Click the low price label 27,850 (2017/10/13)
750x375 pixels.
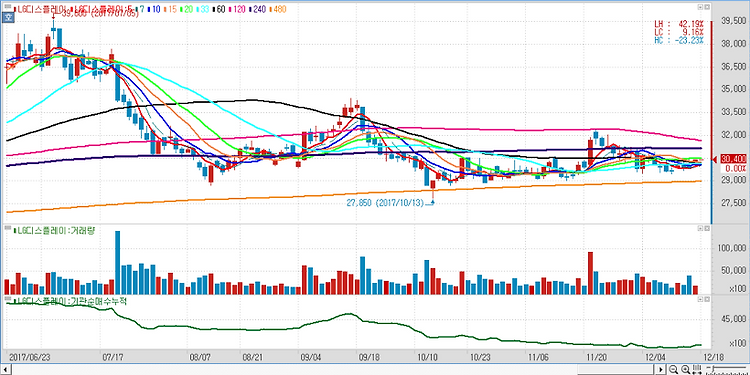point(385,203)
